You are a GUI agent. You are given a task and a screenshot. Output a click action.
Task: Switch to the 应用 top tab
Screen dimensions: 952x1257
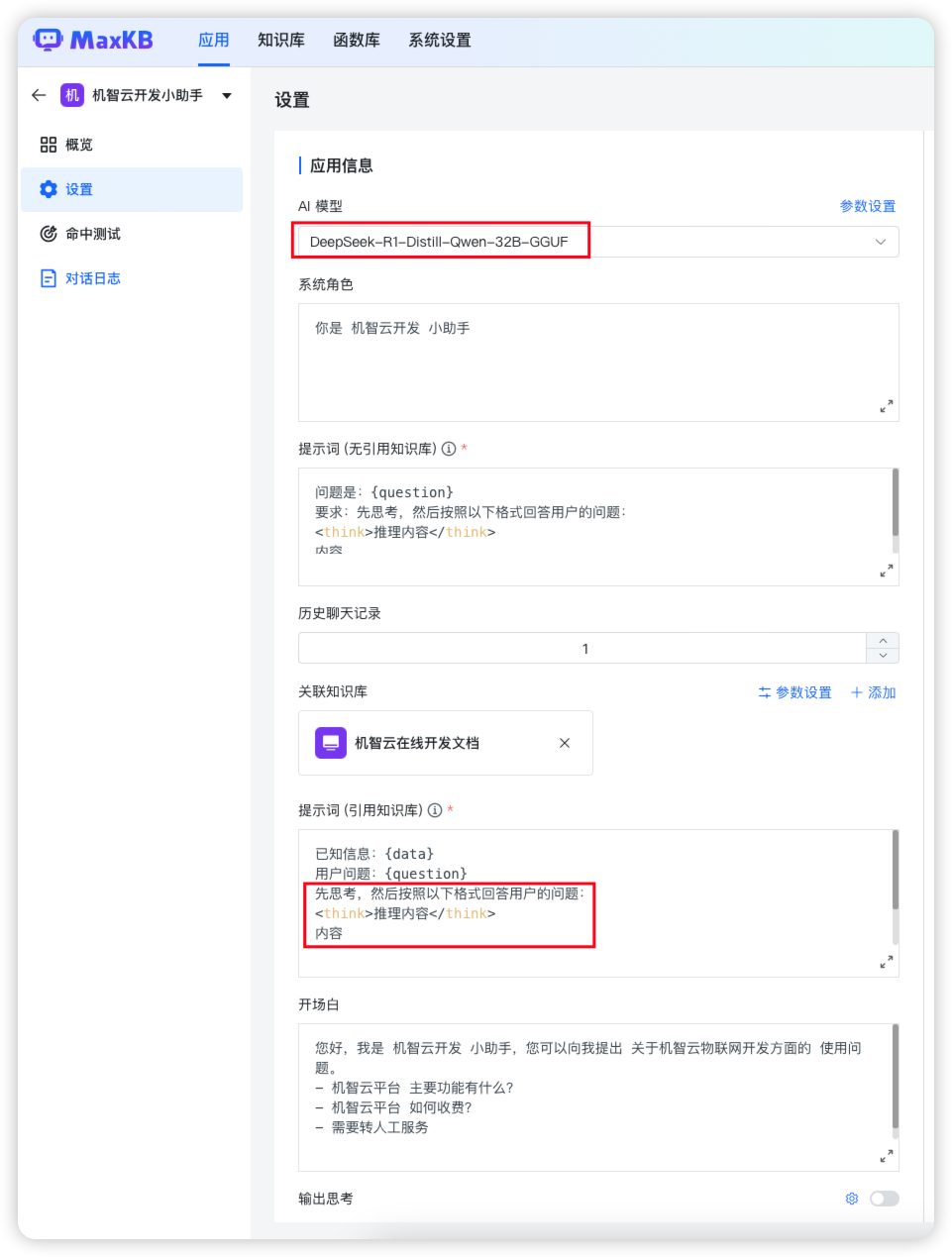pyautogui.click(x=214, y=41)
